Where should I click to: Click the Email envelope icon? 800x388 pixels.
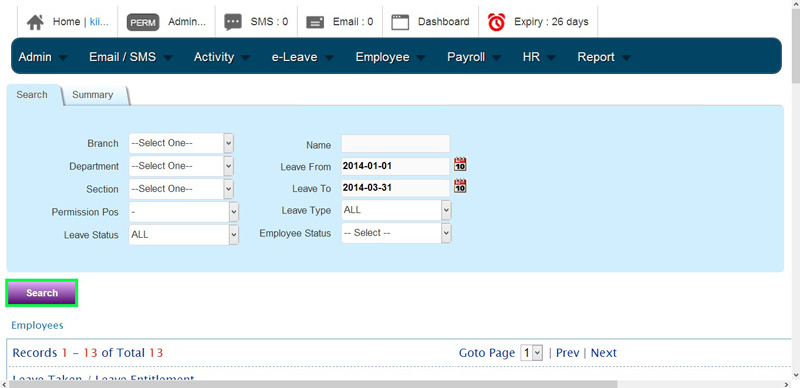point(315,22)
